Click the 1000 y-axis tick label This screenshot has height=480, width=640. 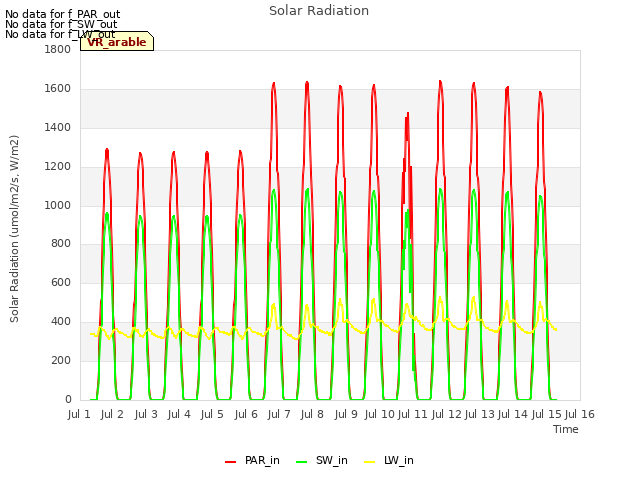(x=58, y=205)
